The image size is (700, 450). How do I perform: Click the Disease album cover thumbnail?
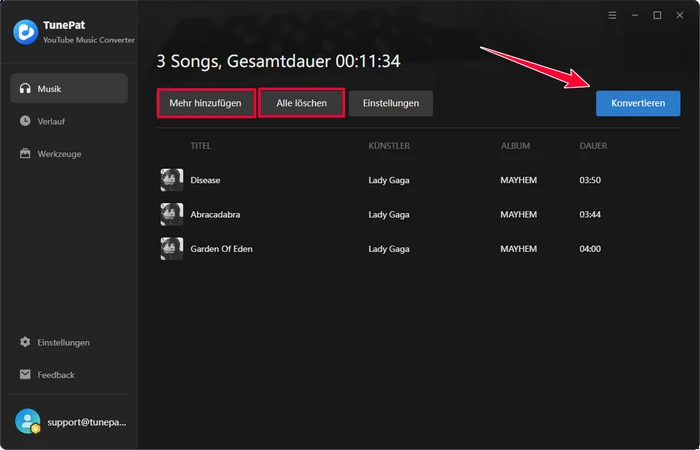172,180
